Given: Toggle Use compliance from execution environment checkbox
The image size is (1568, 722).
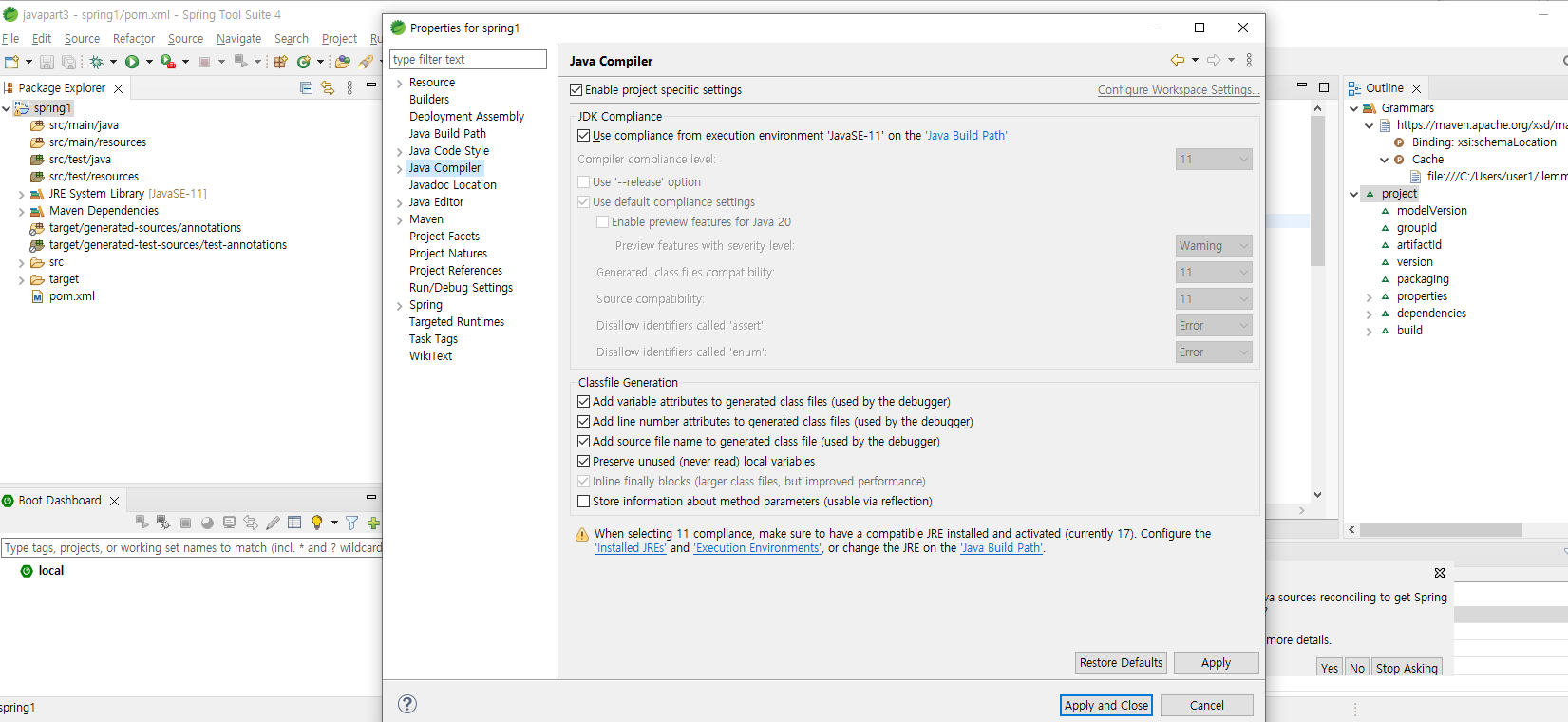Looking at the screenshot, I should 584,136.
